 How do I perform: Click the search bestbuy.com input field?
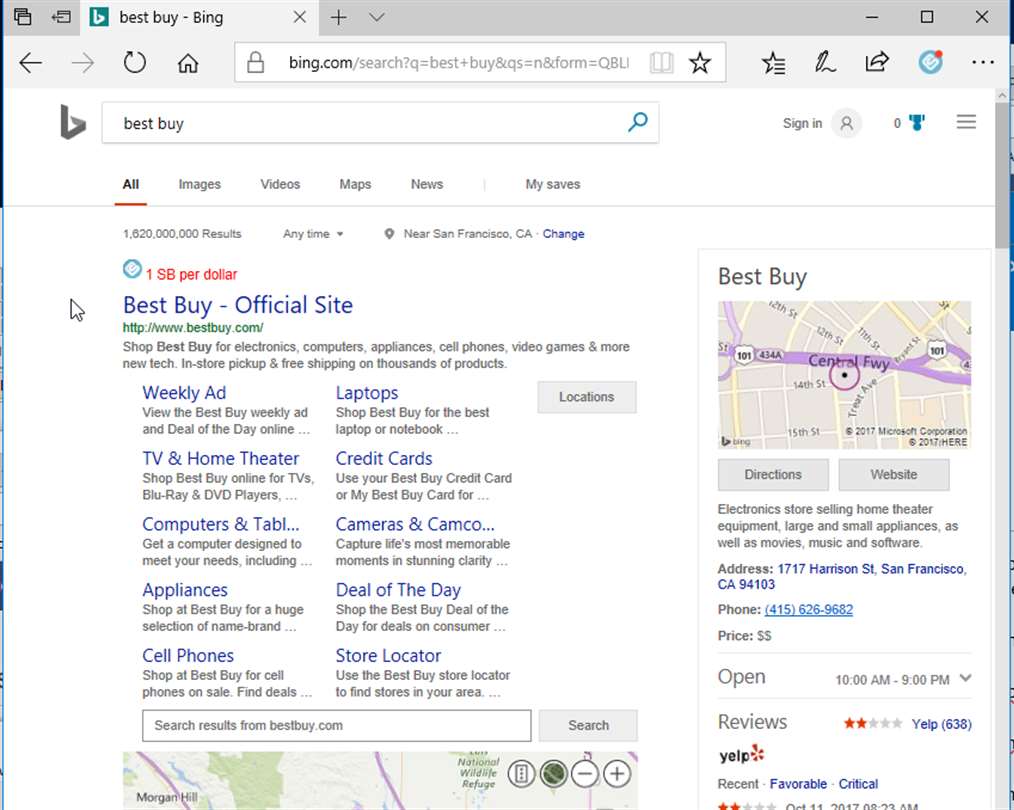point(336,725)
